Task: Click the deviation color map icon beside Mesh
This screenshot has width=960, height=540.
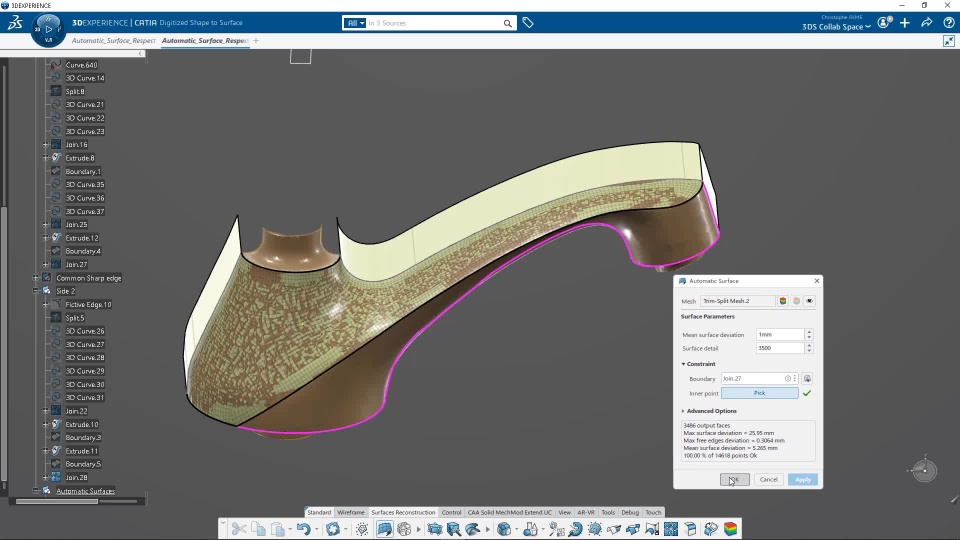Action: coord(783,301)
